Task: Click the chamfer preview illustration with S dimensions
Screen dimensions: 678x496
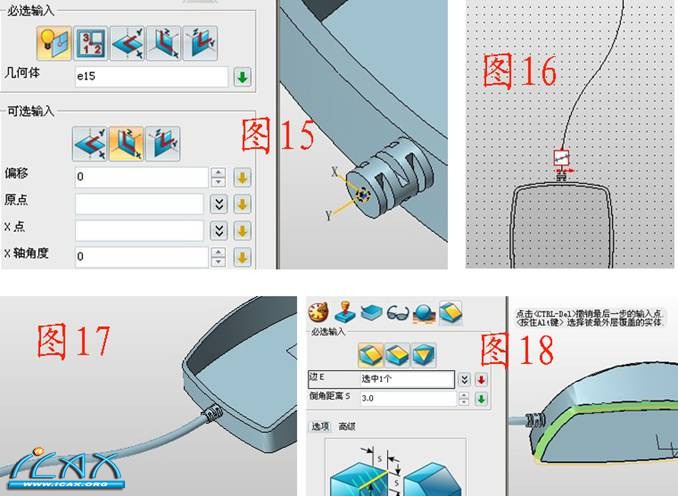Action: pyautogui.click(x=395, y=467)
